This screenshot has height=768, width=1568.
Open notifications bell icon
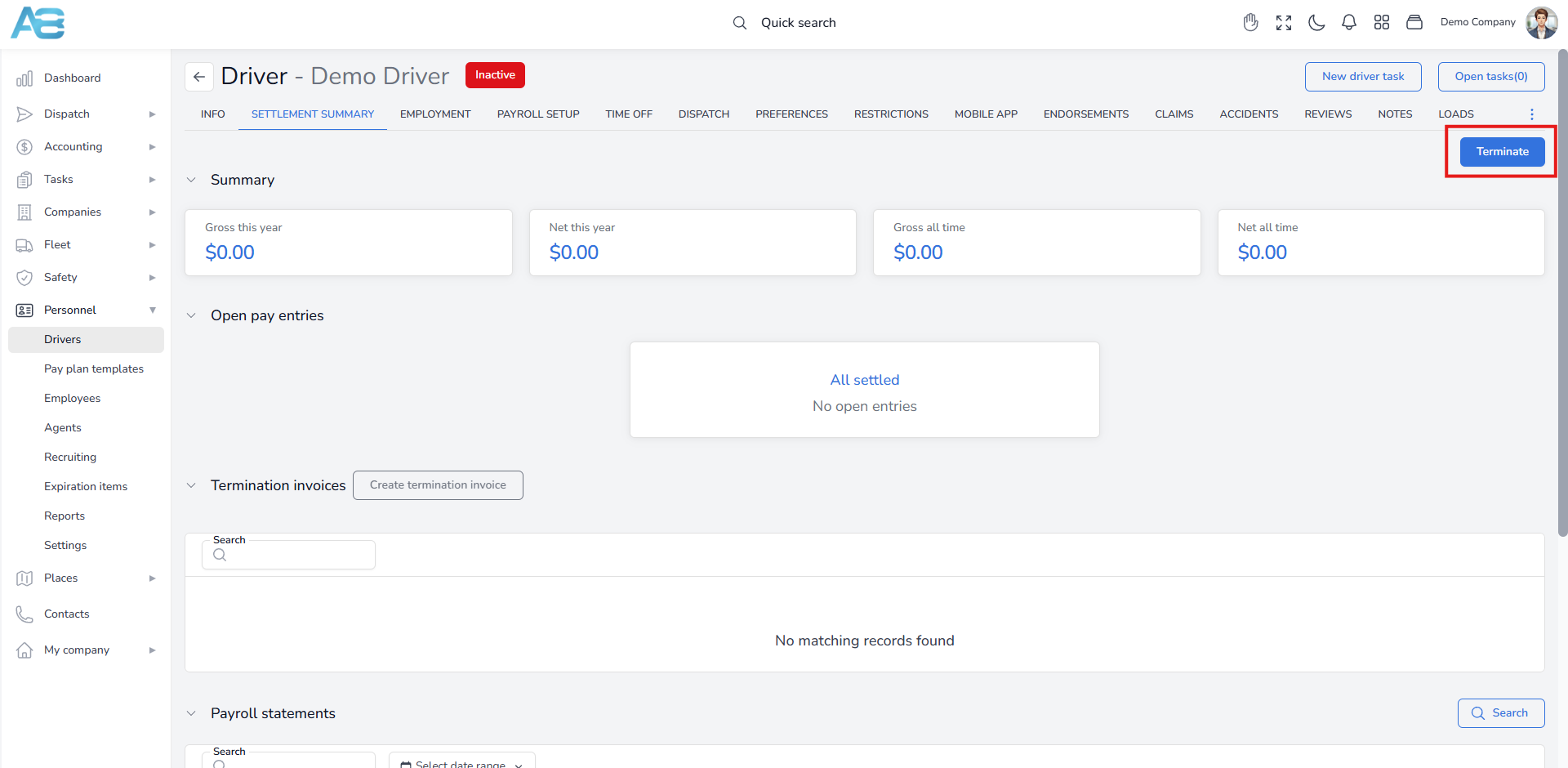(x=1349, y=23)
